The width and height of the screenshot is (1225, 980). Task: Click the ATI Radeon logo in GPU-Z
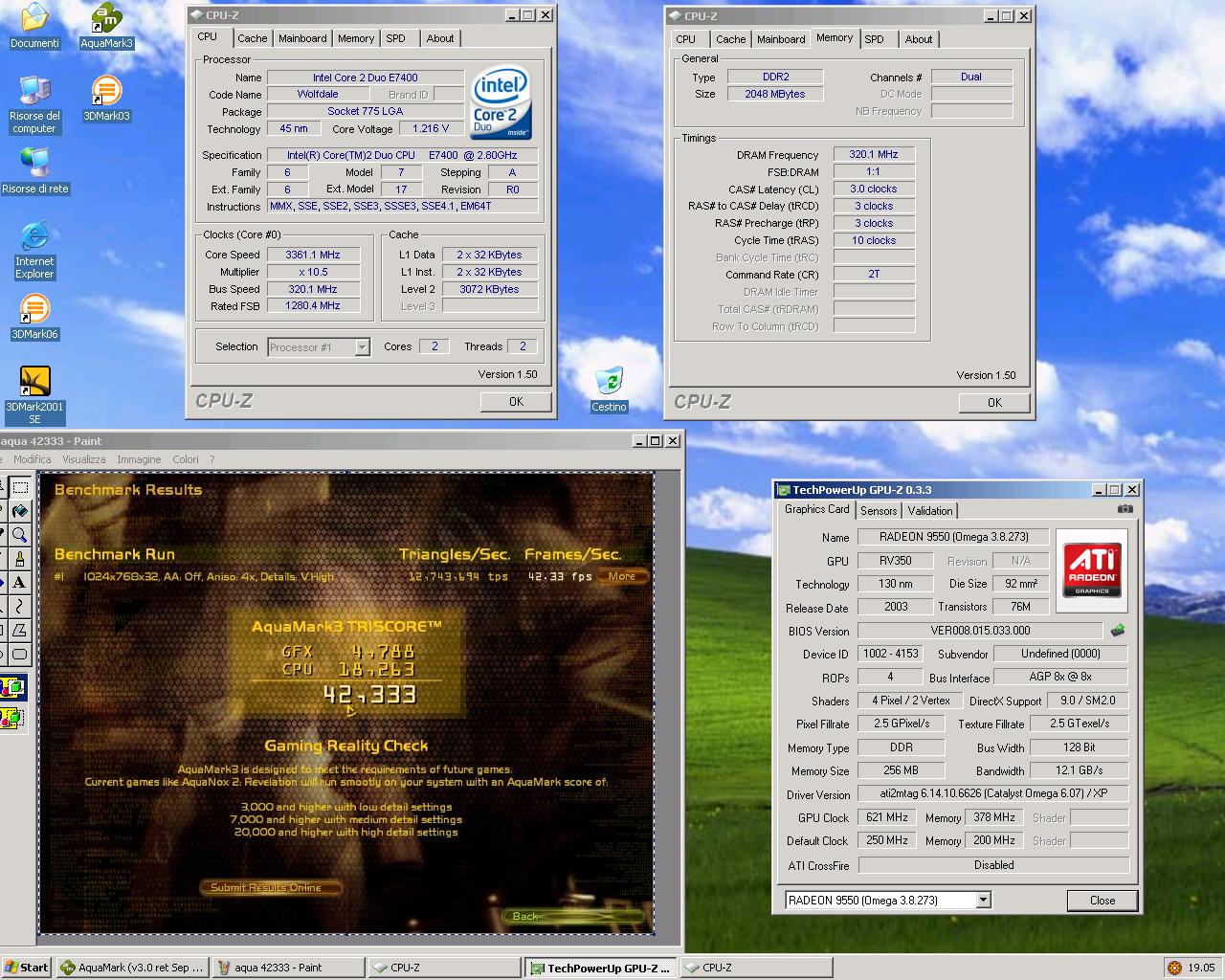click(1092, 570)
